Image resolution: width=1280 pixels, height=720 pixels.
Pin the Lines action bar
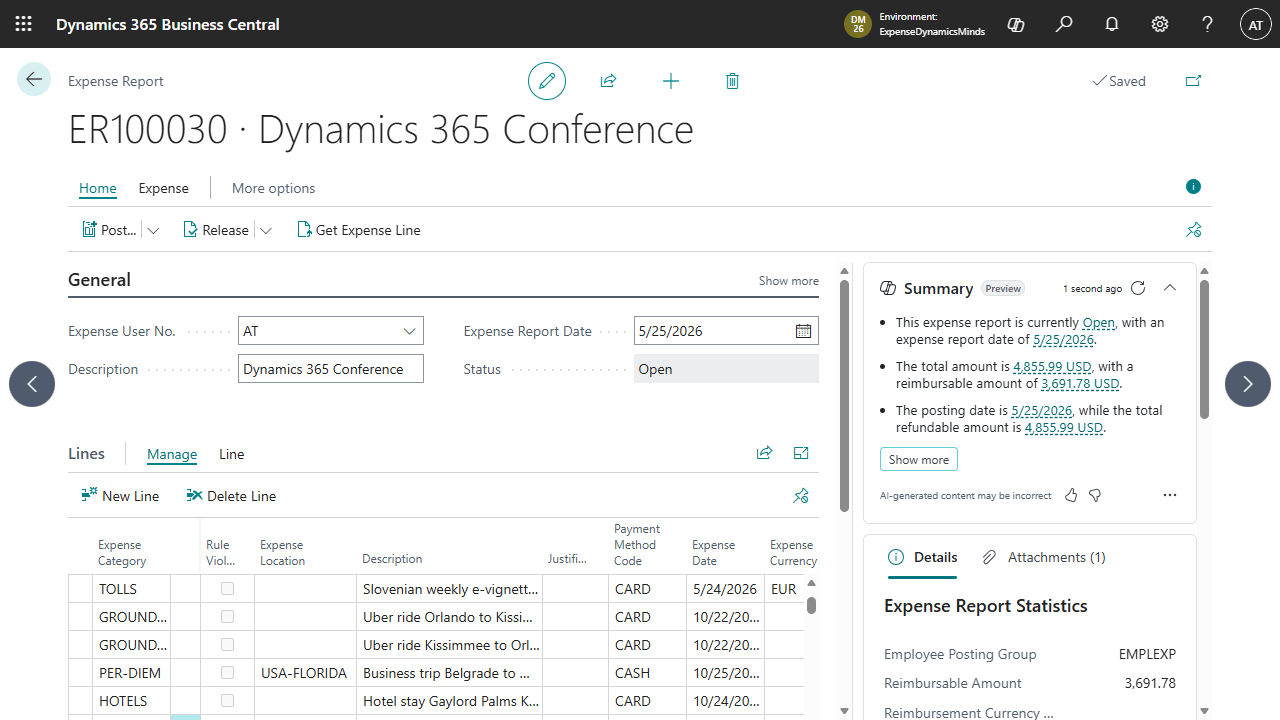[x=800, y=496]
